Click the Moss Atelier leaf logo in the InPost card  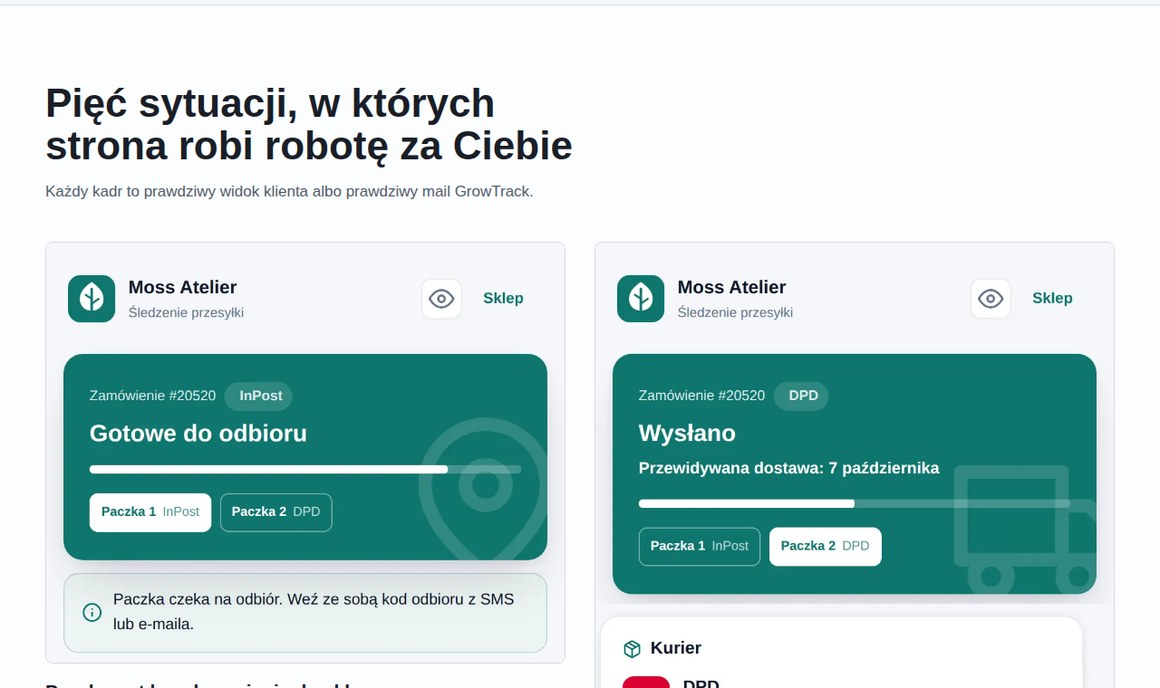point(92,299)
